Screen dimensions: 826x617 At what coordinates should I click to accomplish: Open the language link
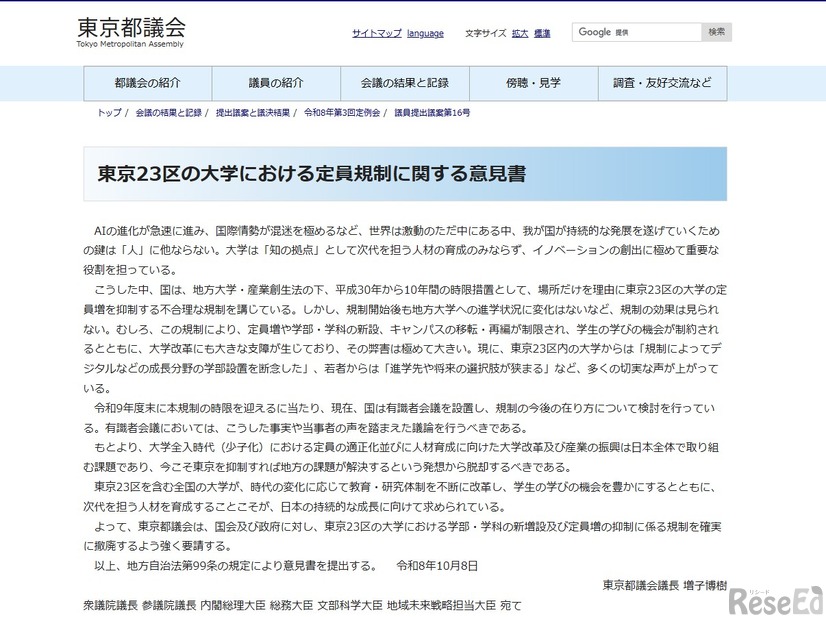pos(425,33)
